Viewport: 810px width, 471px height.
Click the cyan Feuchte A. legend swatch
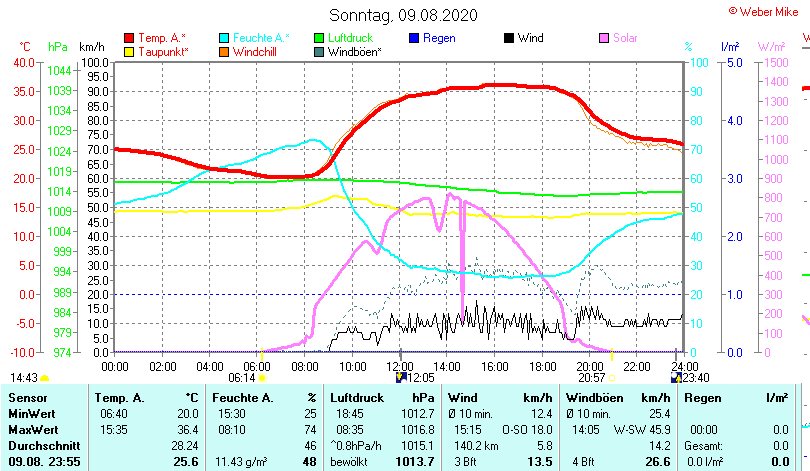224,38
